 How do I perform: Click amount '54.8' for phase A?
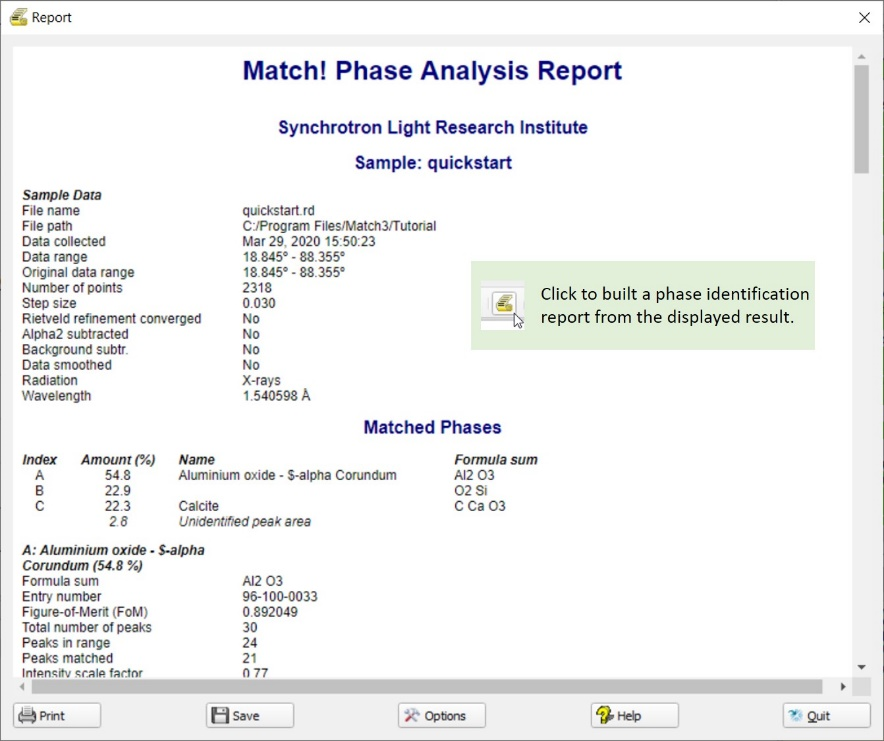pyautogui.click(x=118, y=475)
